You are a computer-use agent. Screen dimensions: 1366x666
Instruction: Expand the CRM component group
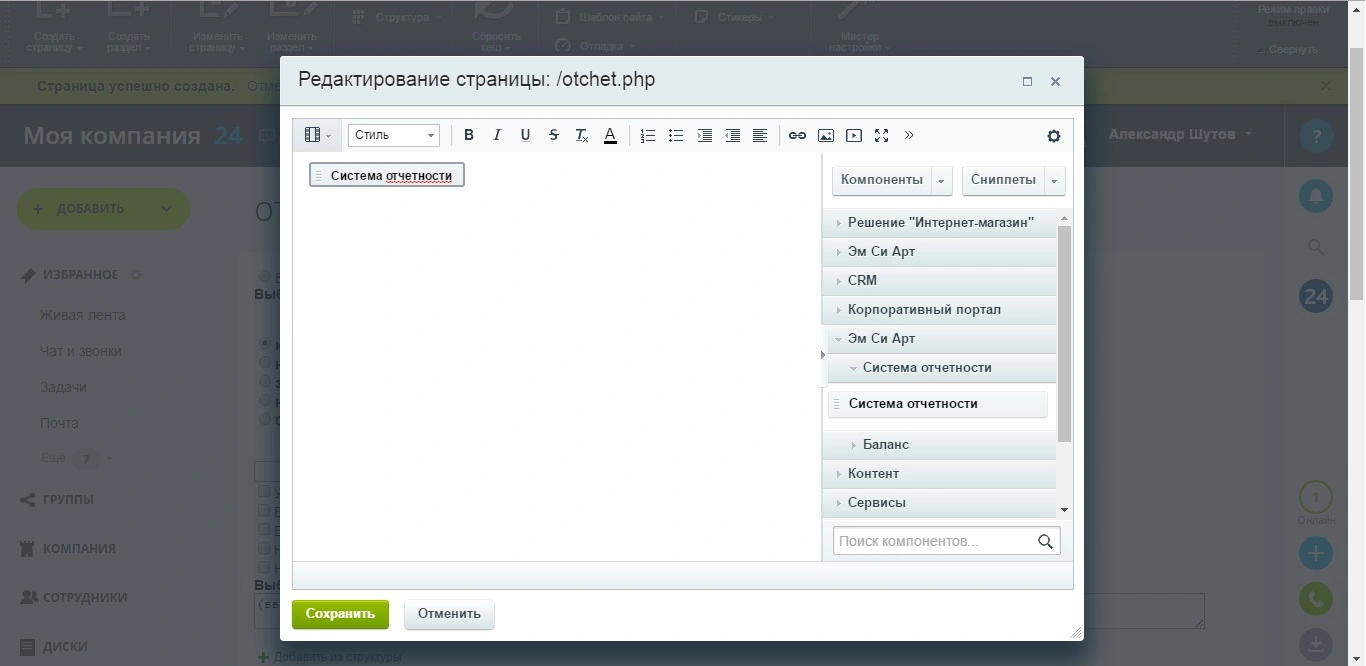coord(939,280)
